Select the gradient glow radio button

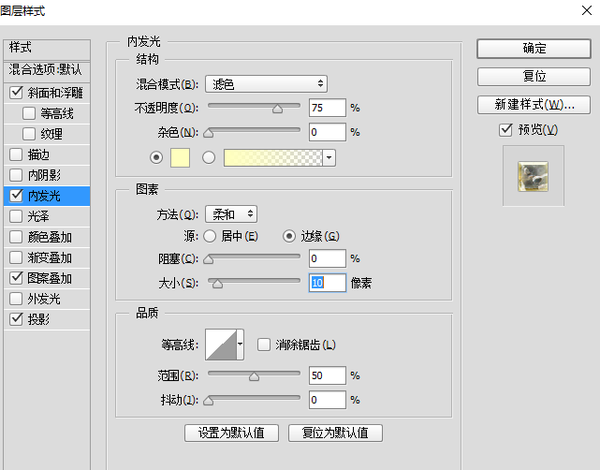[x=209, y=157]
